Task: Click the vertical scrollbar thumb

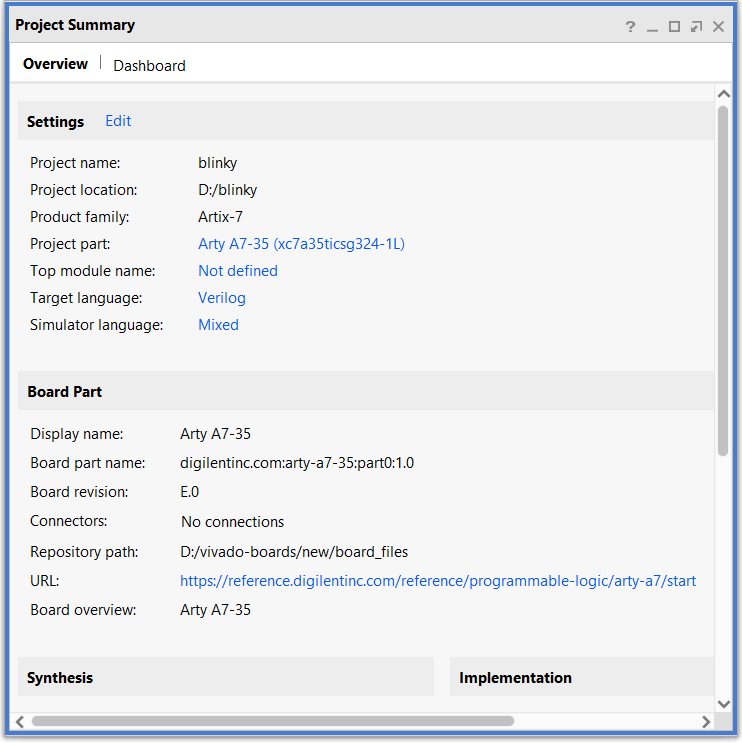Action: point(723,281)
